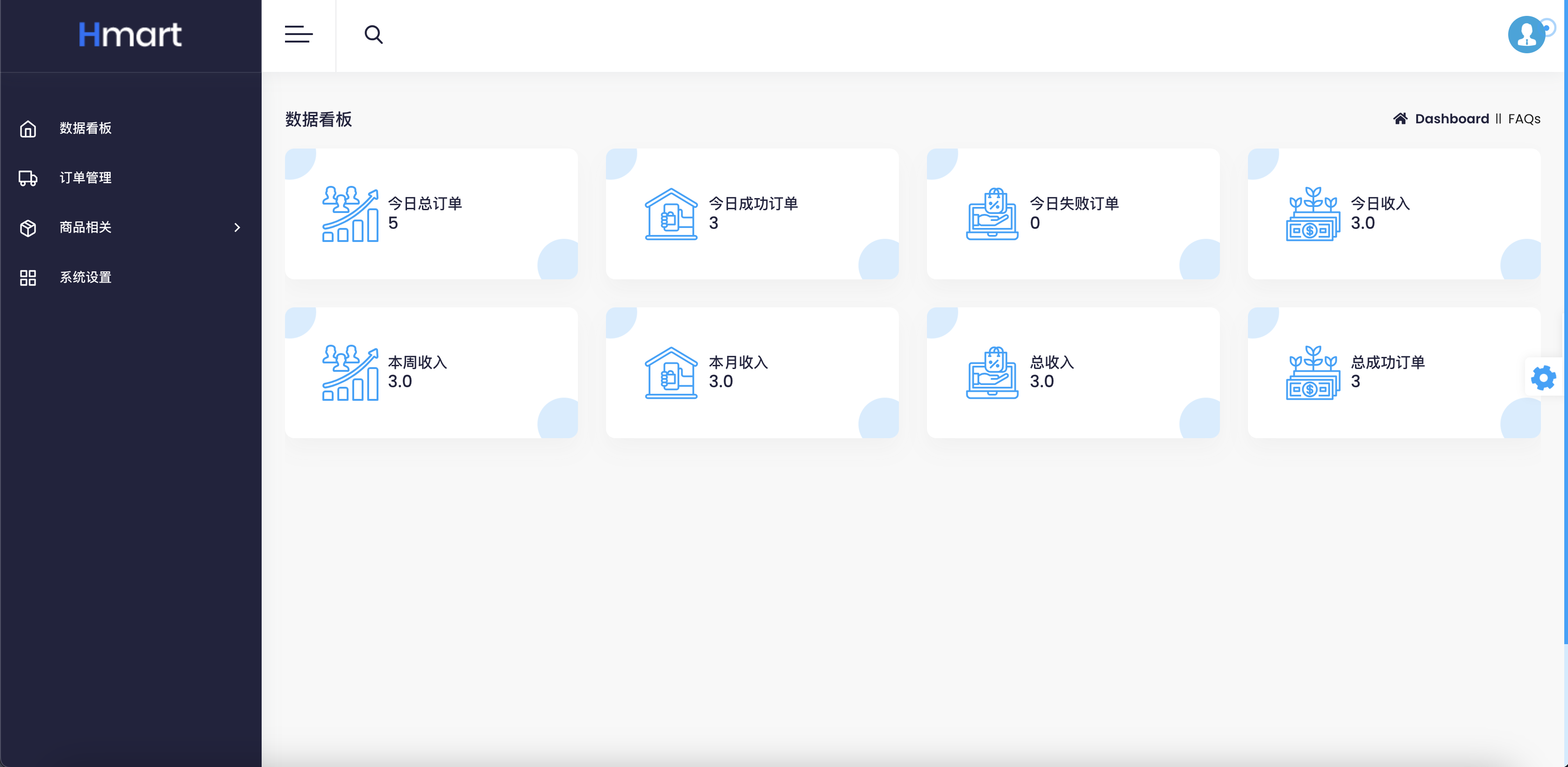Click the 商品相关 package icon
This screenshot has width=1568, height=767.
[28, 227]
